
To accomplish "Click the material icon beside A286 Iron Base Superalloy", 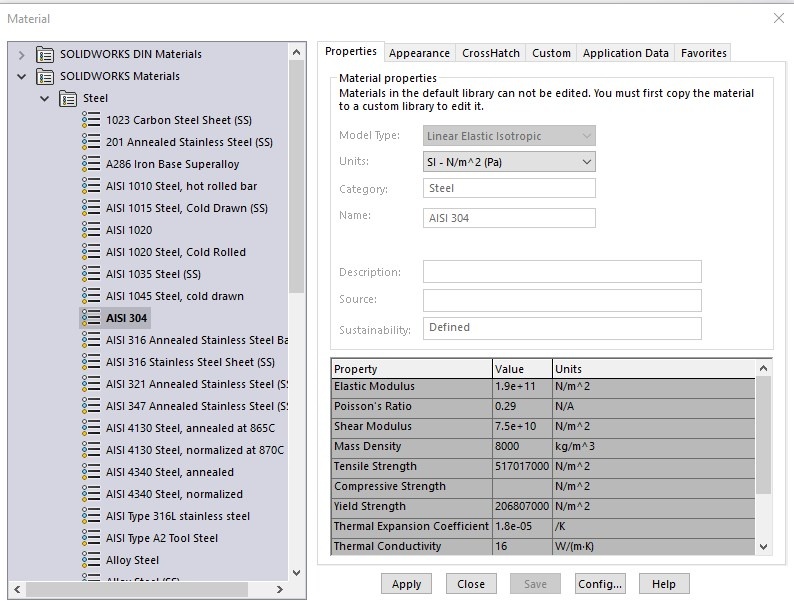I will click(91, 164).
